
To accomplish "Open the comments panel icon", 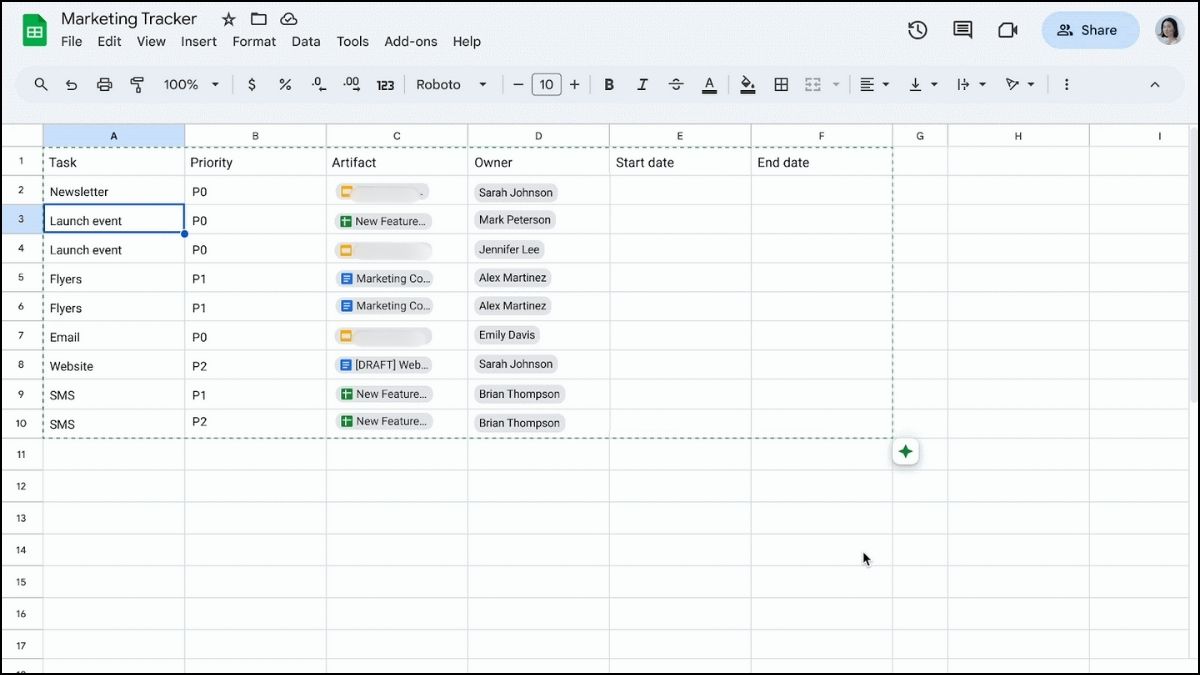I will 963,30.
